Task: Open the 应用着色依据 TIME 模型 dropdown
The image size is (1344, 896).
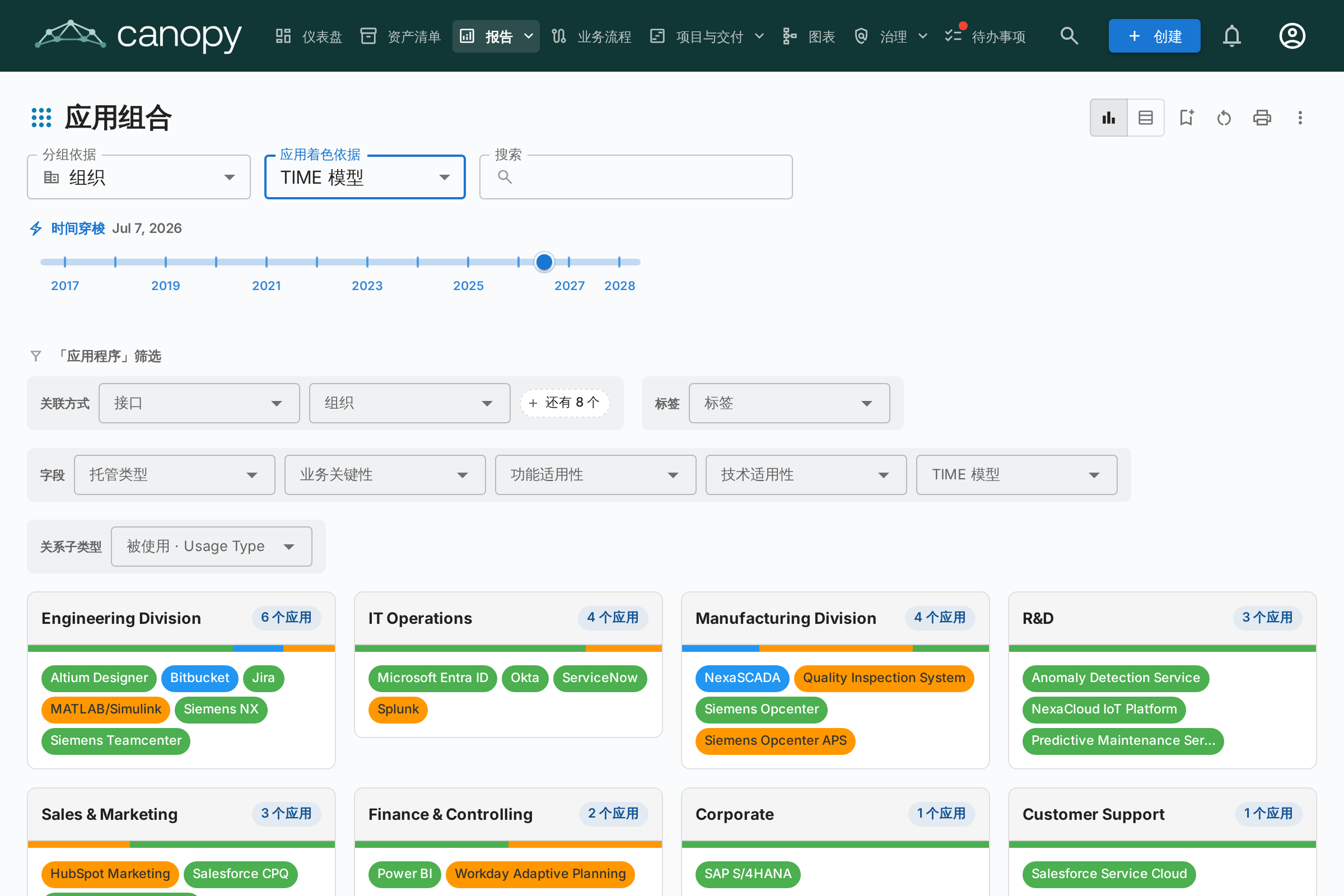Action: 365,177
